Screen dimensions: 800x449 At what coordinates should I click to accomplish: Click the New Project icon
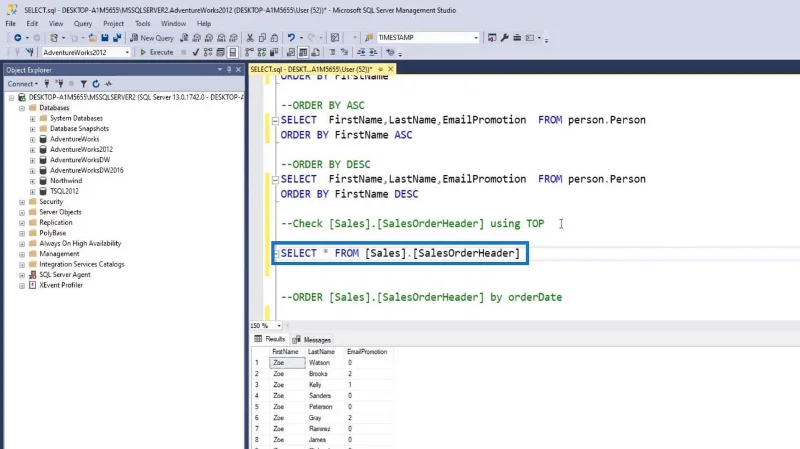pyautogui.click(x=54, y=38)
